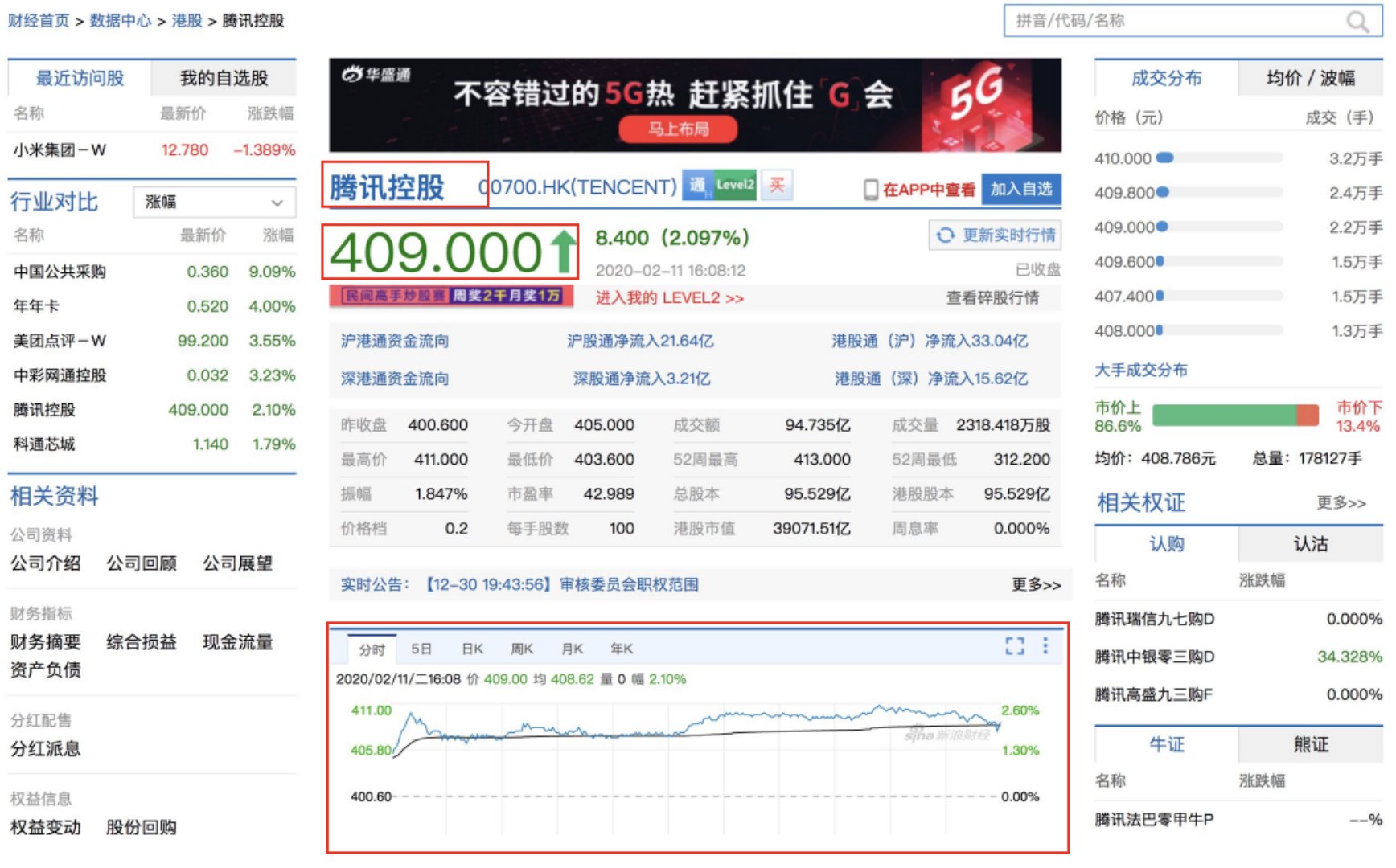This screenshot has width=1396, height=868.
Task: Click the 民间高手炒股赛 promo banner
Action: (x=451, y=296)
